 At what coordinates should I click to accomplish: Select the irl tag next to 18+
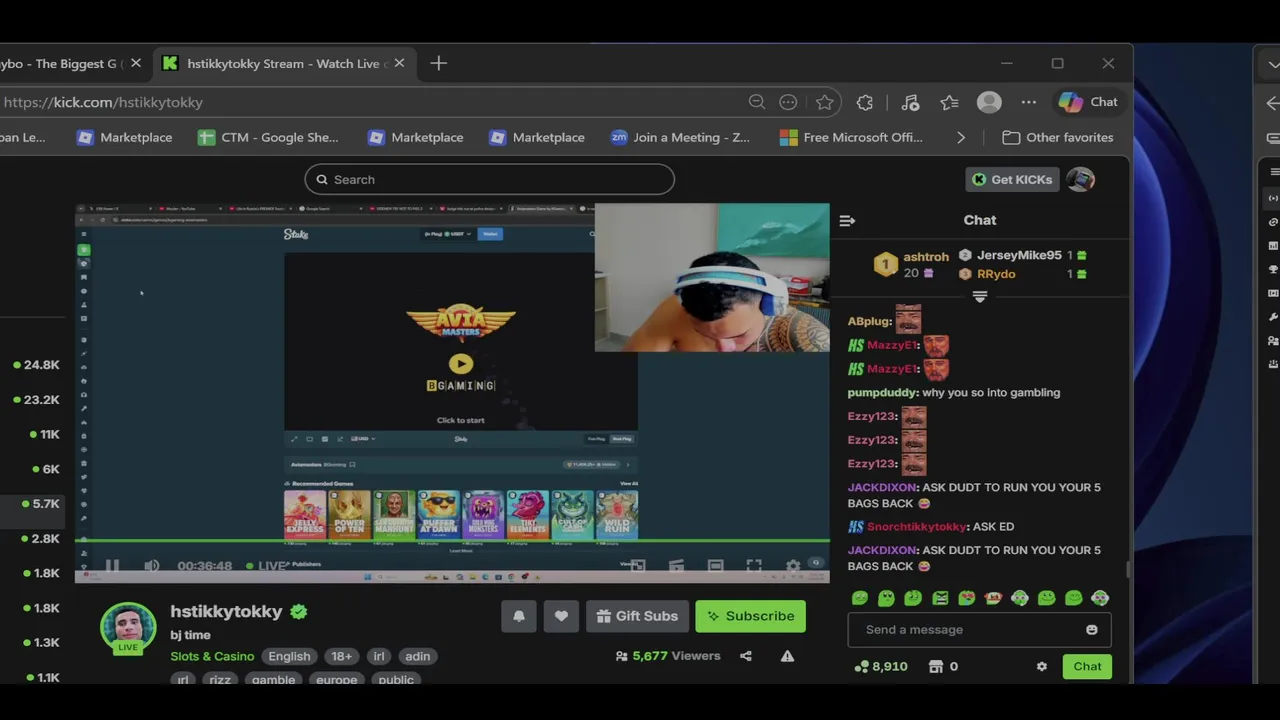coord(379,656)
